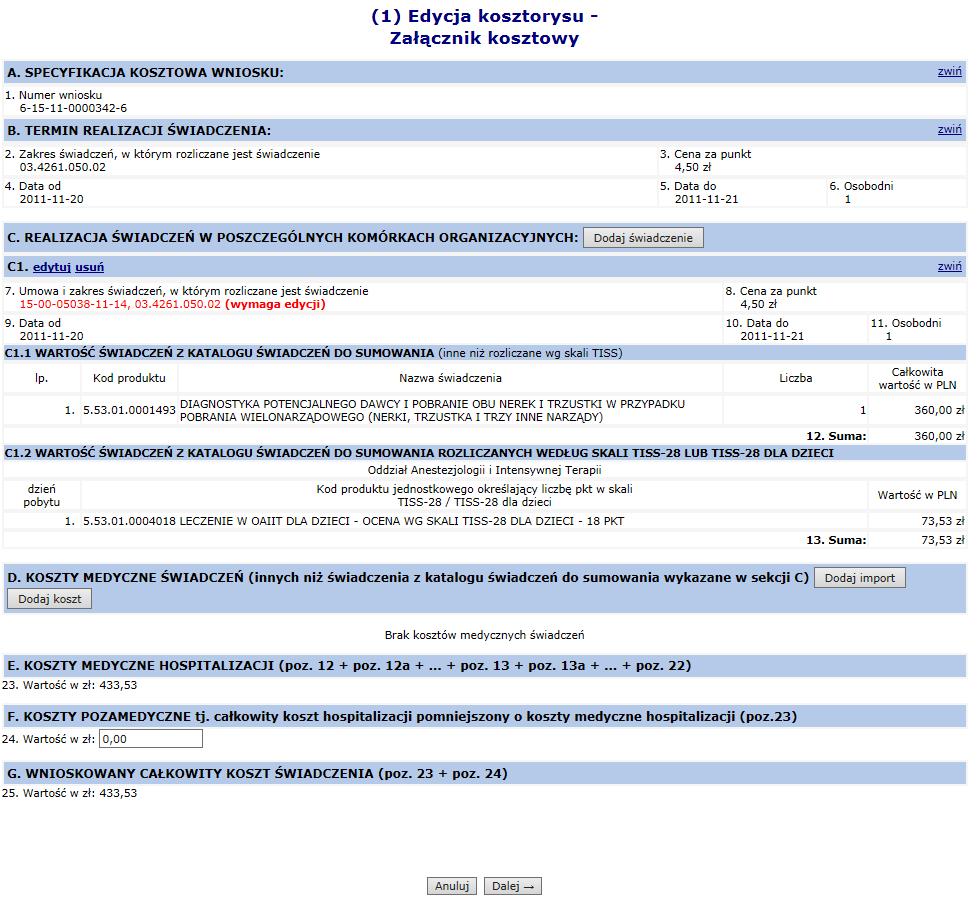Screen dimensions: 980x902
Task: Click the Anuluj button
Action: coord(452,886)
